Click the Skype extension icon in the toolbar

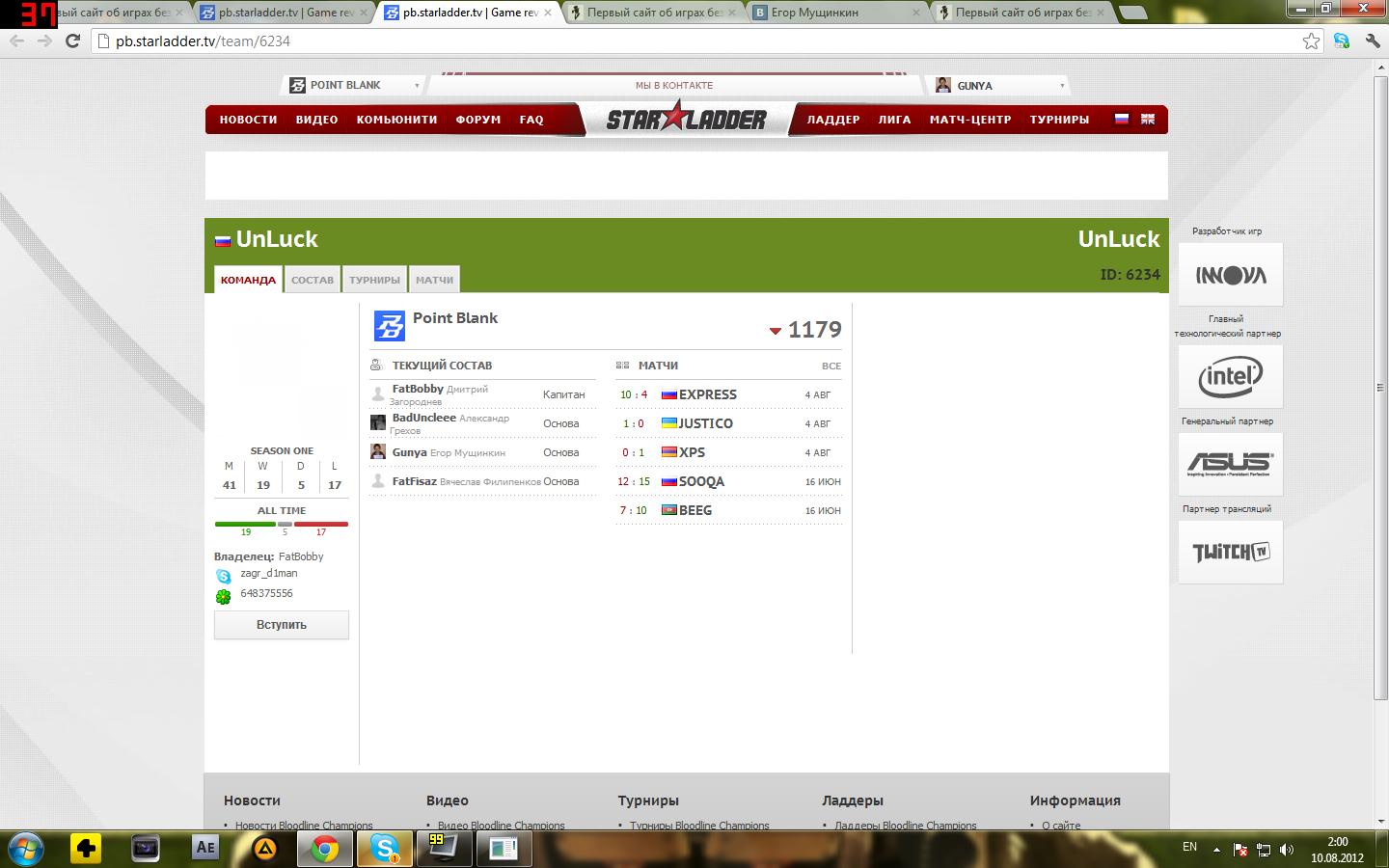[x=1342, y=41]
